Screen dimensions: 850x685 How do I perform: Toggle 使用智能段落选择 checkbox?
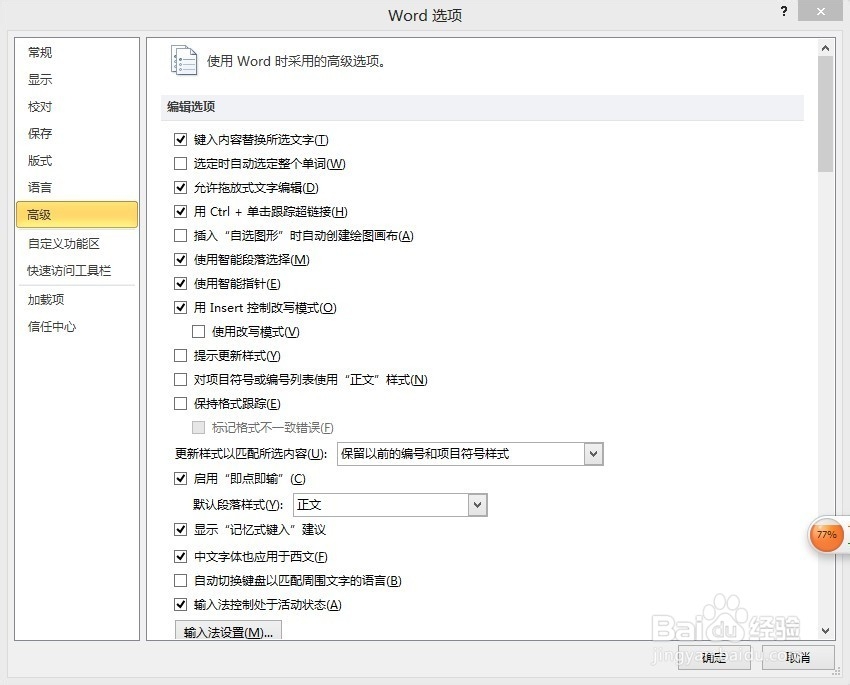181,260
